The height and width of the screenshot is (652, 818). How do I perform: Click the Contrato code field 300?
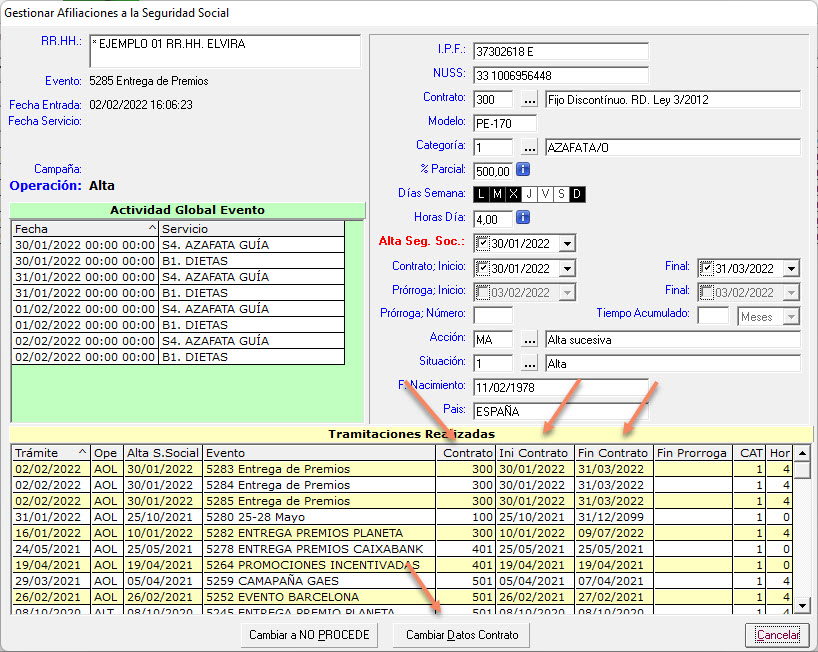pyautogui.click(x=493, y=99)
